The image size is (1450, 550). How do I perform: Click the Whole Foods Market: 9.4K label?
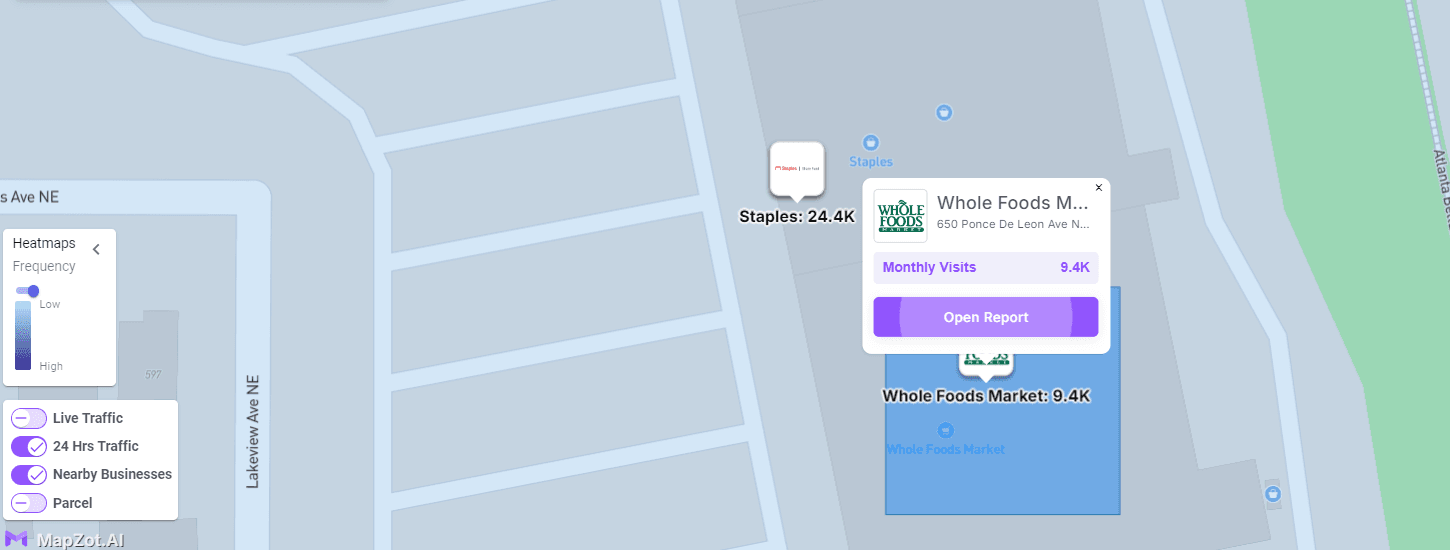tap(986, 396)
